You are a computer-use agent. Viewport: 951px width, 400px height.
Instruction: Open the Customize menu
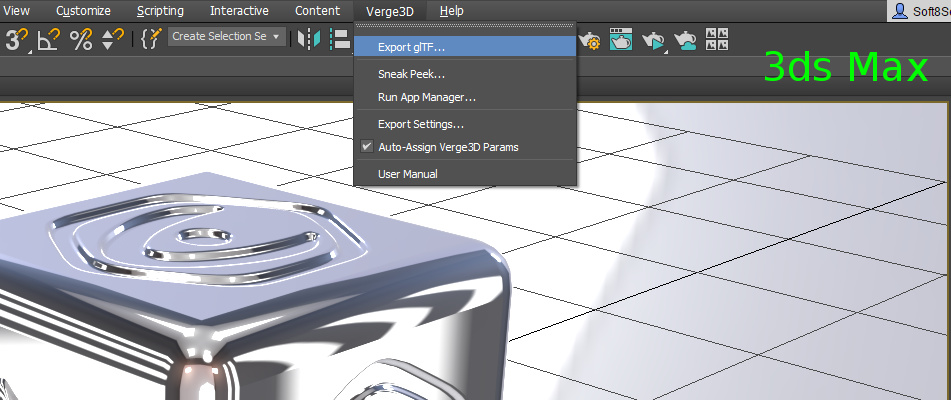click(x=83, y=10)
